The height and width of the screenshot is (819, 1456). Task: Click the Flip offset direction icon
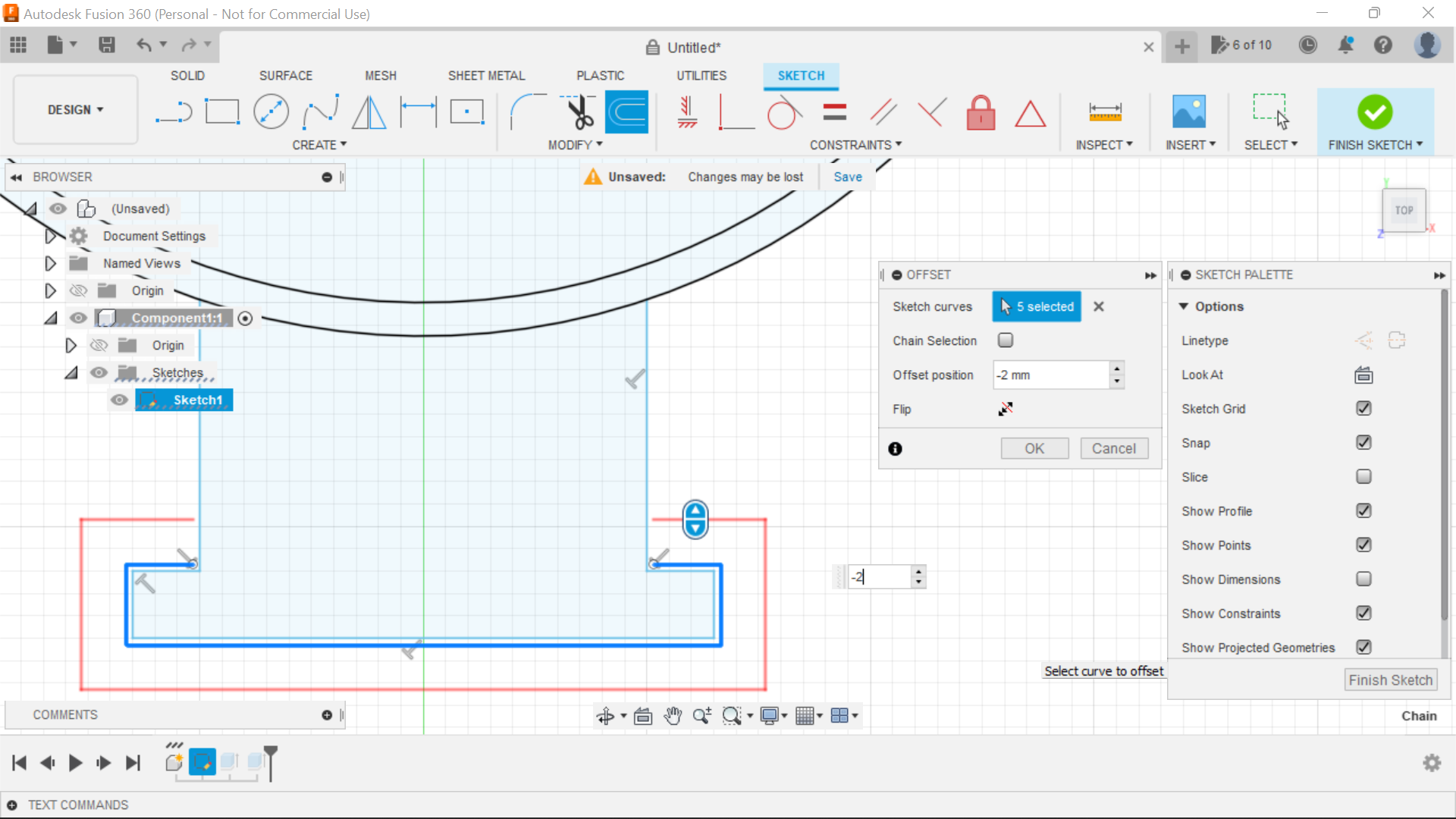[x=1006, y=409]
